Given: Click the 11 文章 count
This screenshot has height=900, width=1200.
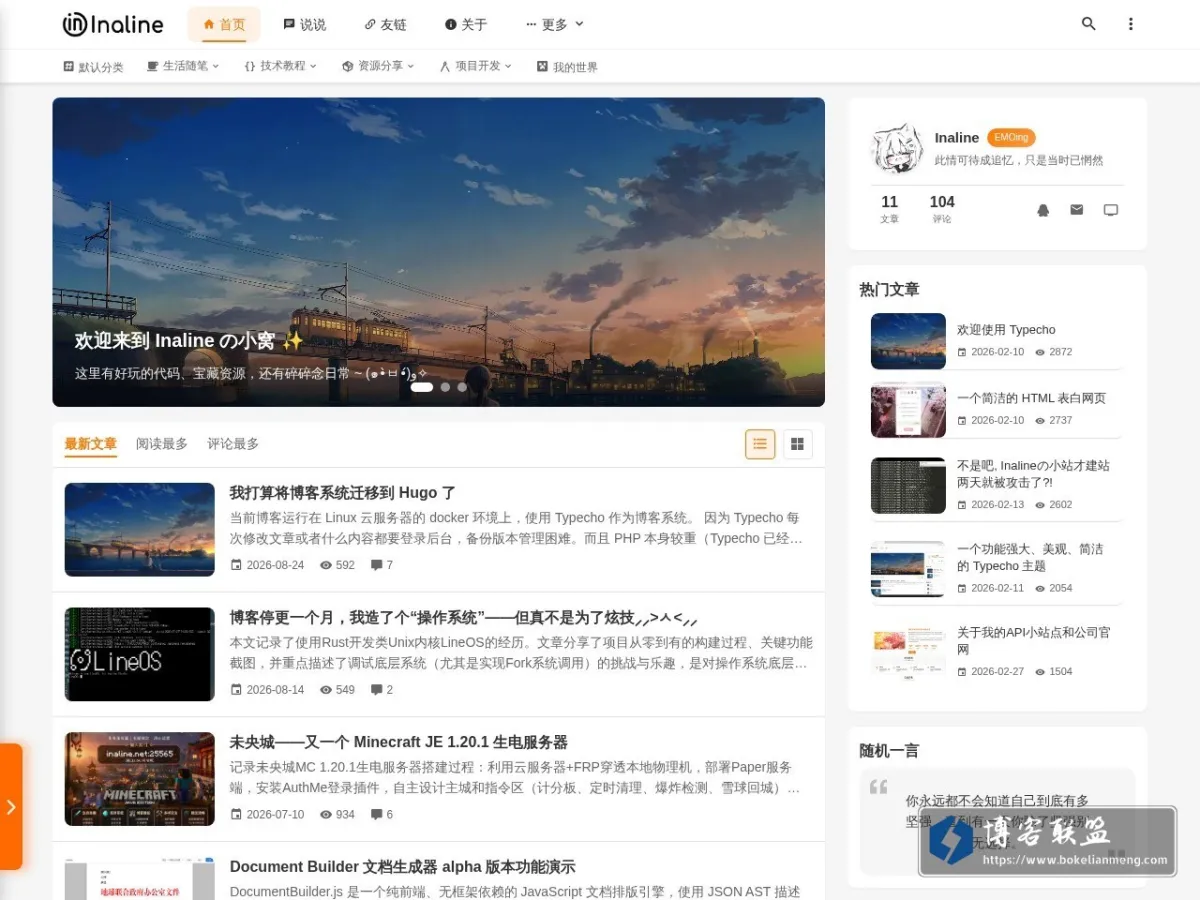Looking at the screenshot, I should [889, 209].
